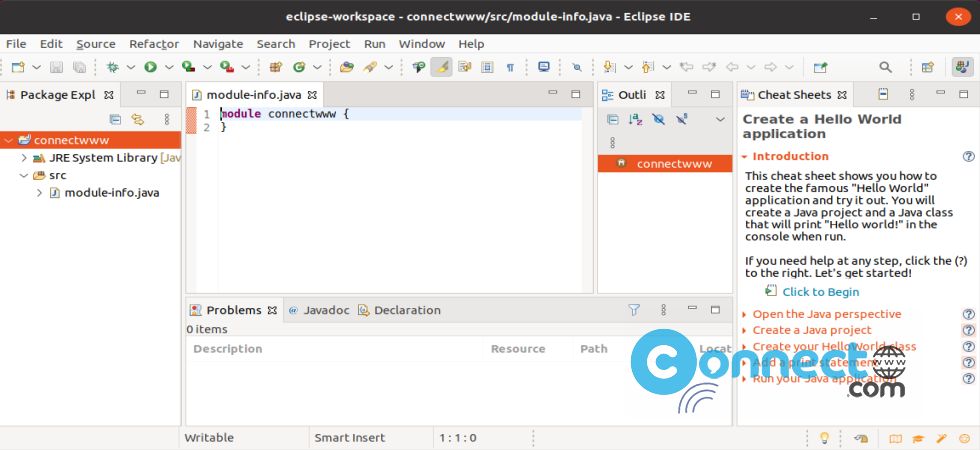This screenshot has height=450, width=980.
Task: Open dropdown arrow next to Run icon
Action: point(169,67)
